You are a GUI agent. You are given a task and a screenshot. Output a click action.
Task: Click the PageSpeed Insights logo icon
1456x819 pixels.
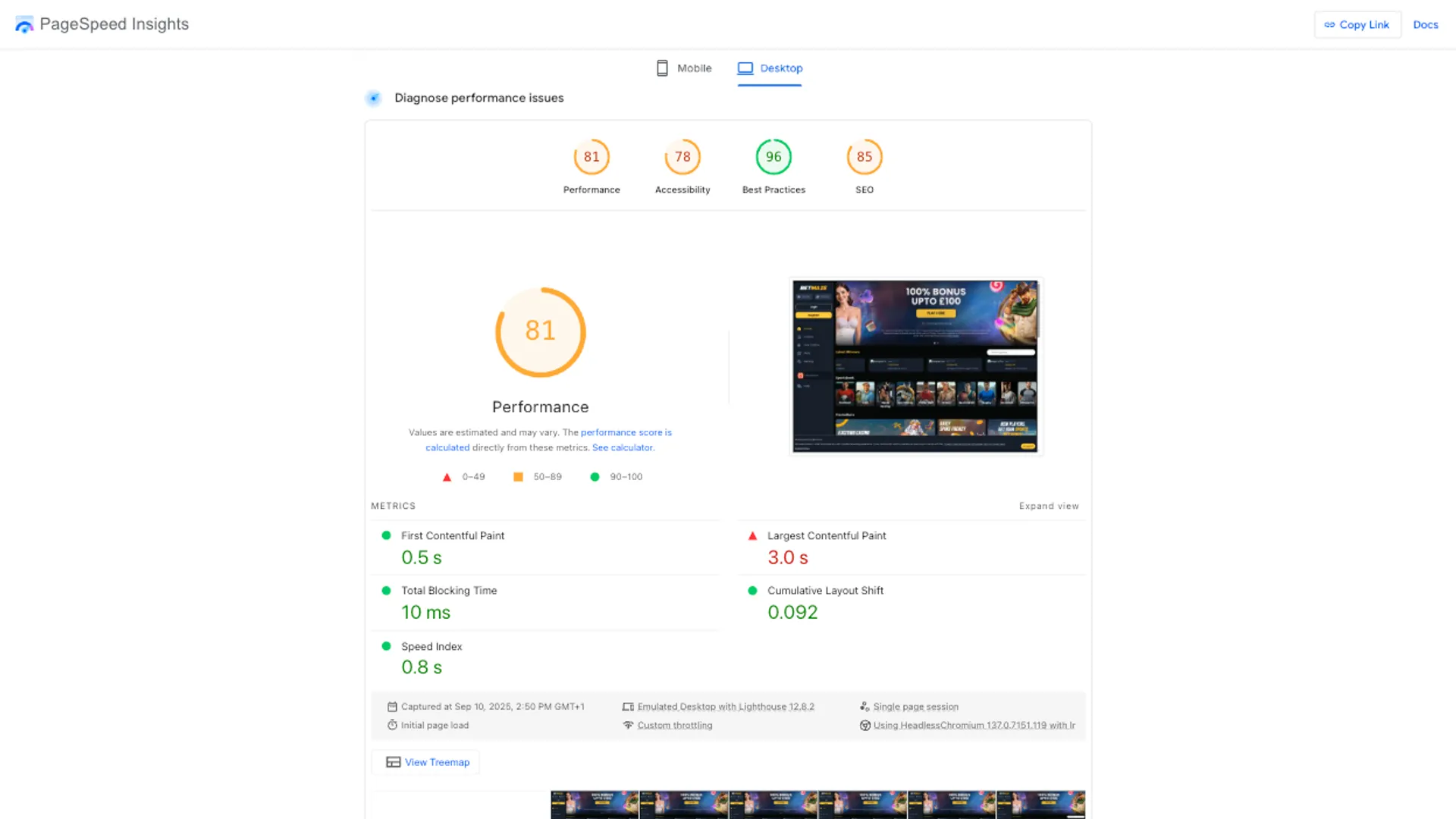click(24, 24)
